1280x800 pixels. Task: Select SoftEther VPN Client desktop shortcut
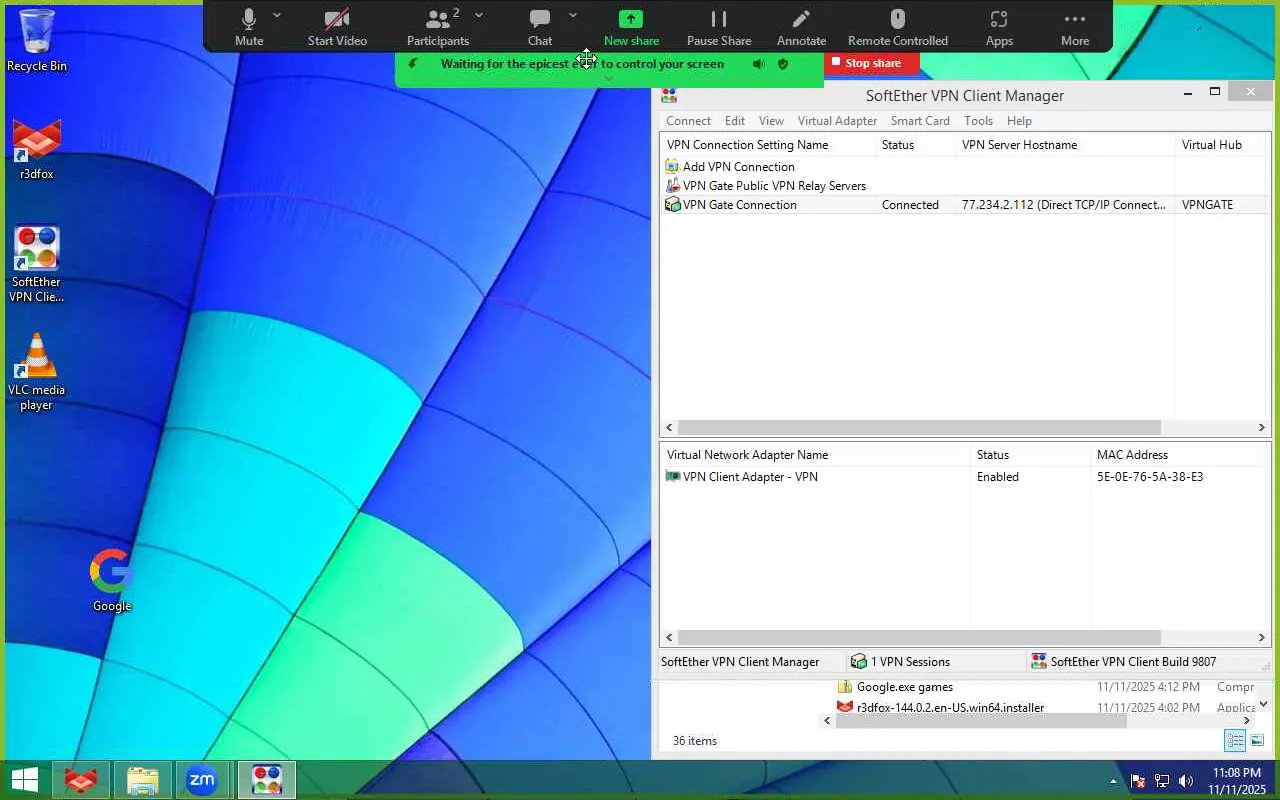[x=37, y=264]
